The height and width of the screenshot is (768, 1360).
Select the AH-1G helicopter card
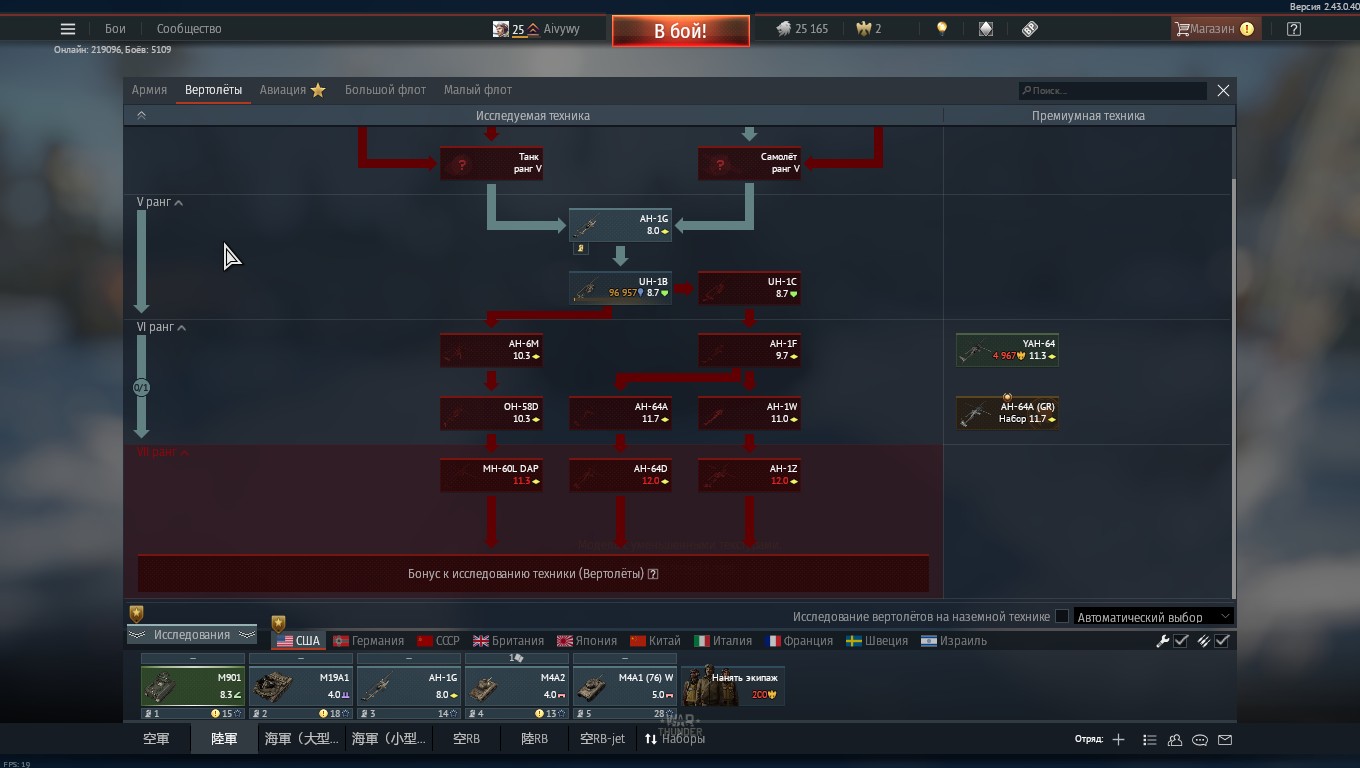620,225
